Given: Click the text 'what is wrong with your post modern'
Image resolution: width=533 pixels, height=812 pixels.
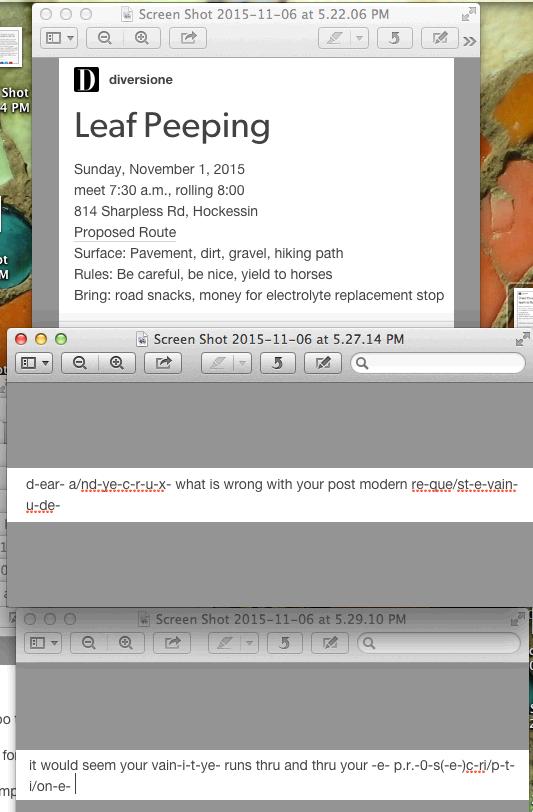Looking at the screenshot, I should coord(292,485).
